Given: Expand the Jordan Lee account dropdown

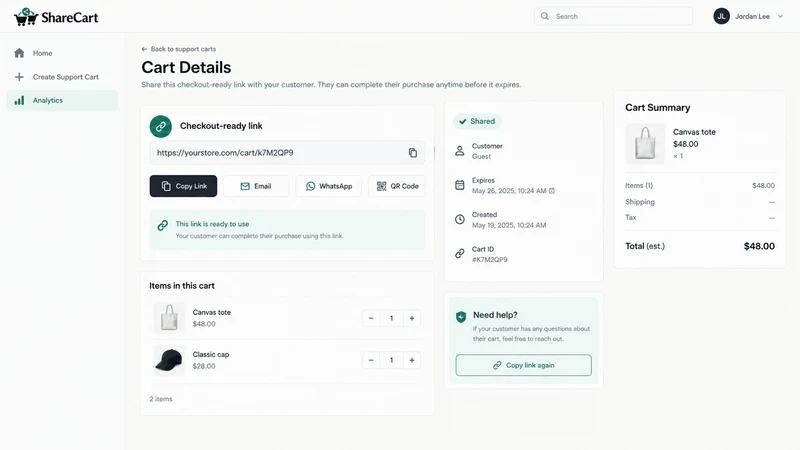Looking at the screenshot, I should 780,16.
